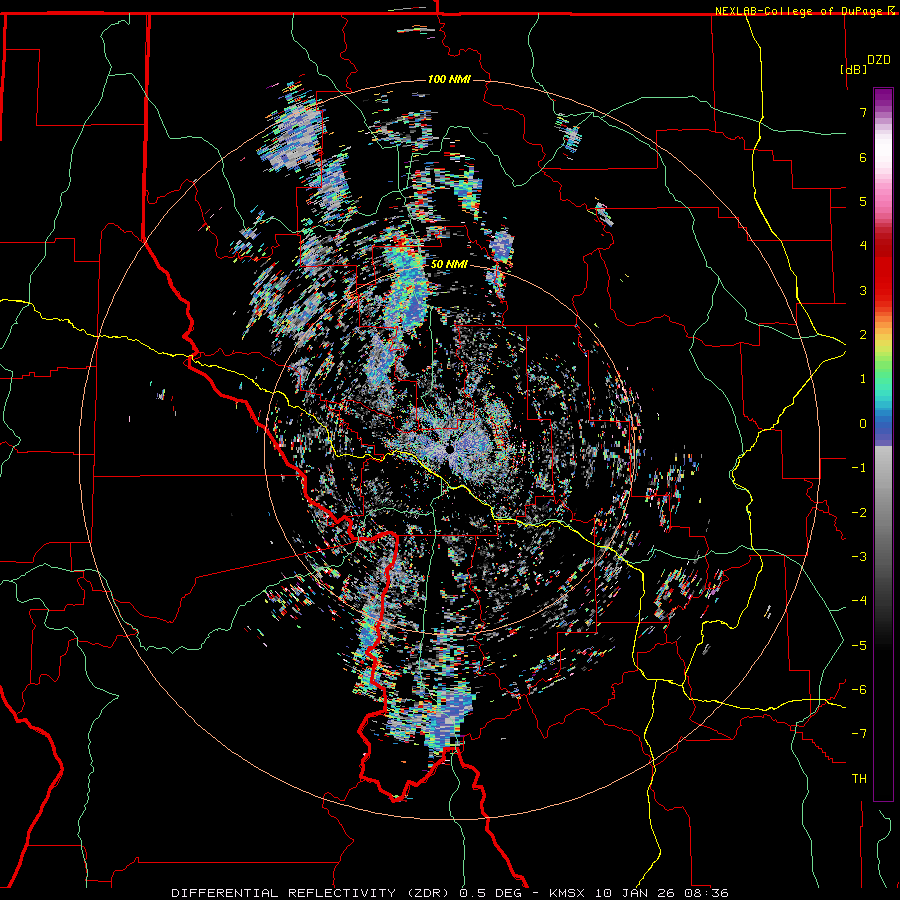Click the 100 NMI range ring label

click(x=449, y=79)
